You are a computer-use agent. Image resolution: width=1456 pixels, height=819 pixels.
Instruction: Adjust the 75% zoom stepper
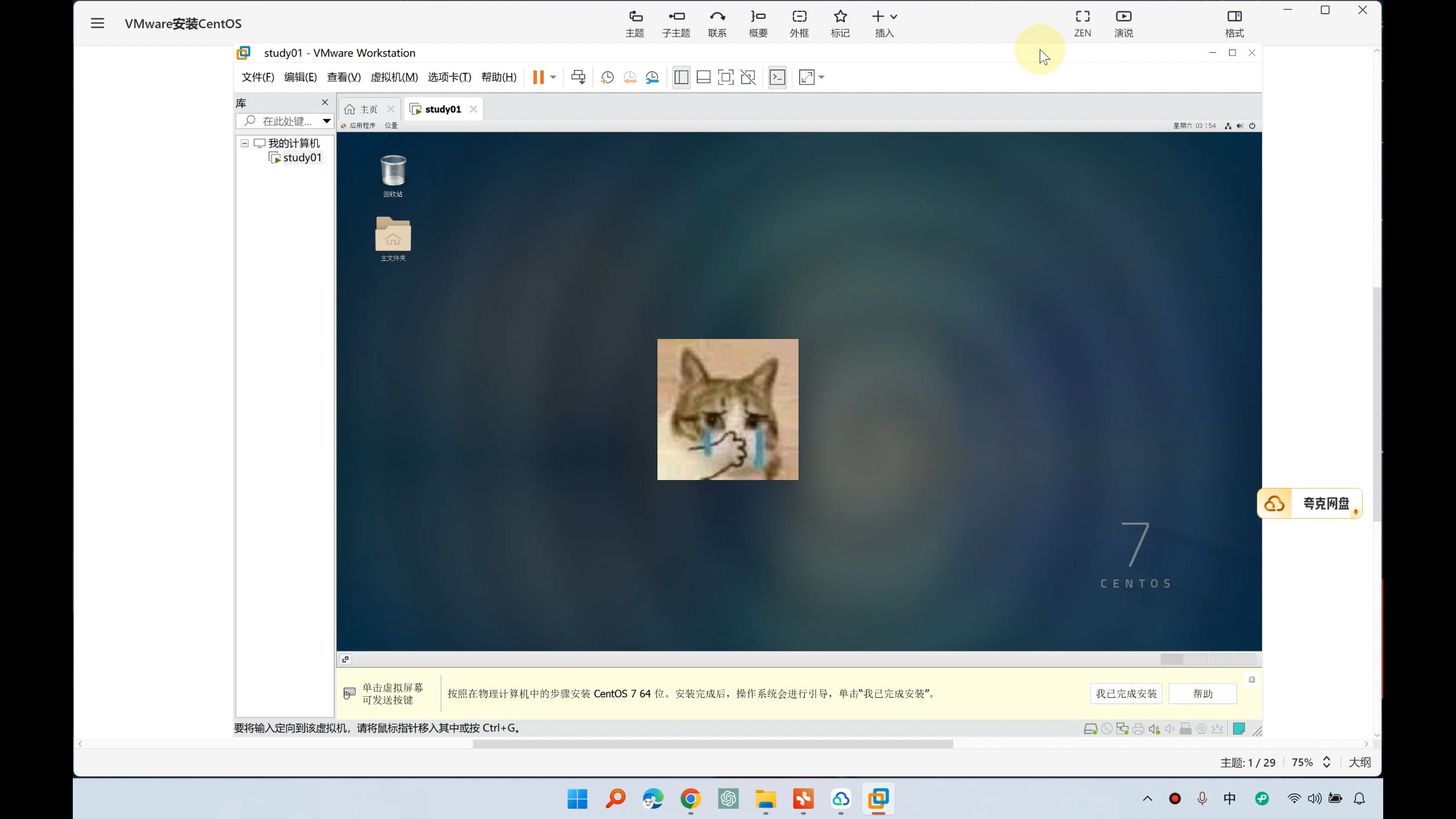1326,762
